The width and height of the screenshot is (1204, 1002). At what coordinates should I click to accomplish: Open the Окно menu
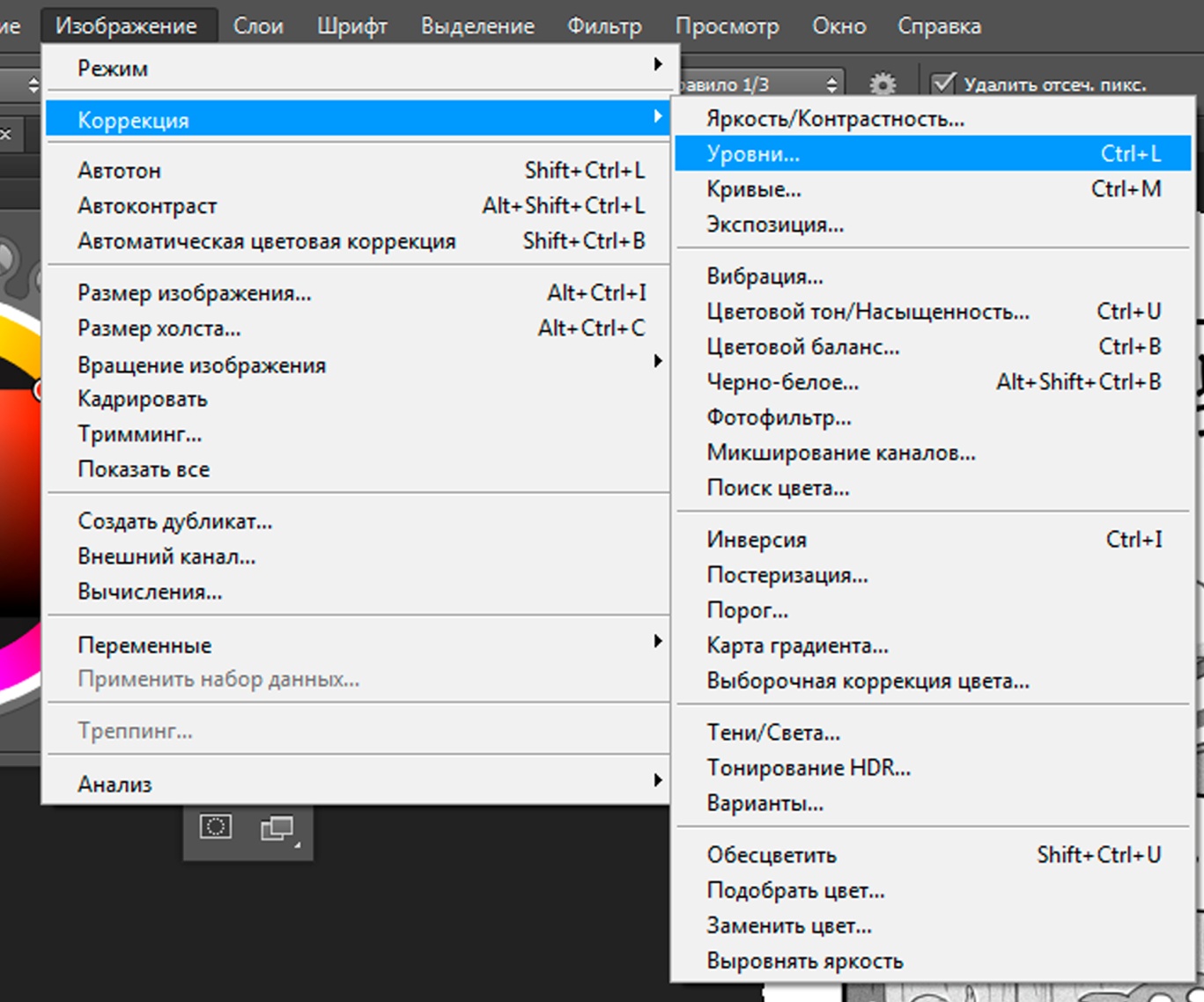[x=838, y=26]
